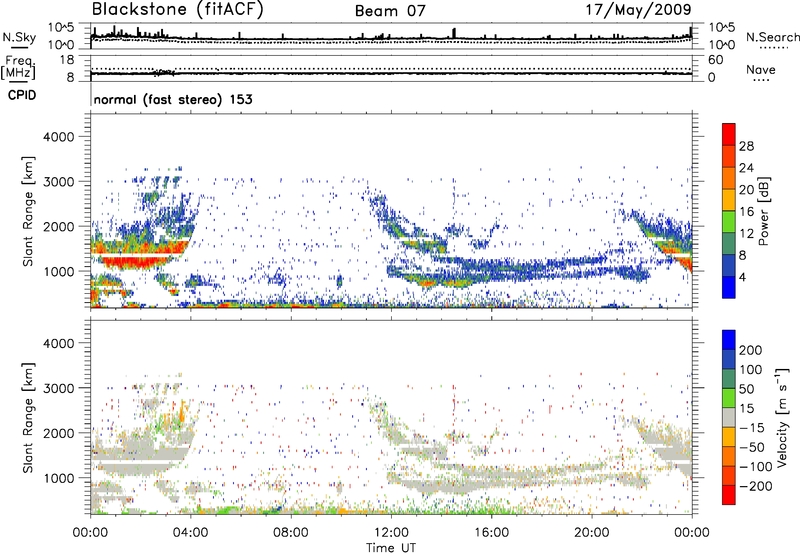Image resolution: width=800 pixels, height=554 pixels.
Task: Click the '28' label on power colorbar
Action: pos(746,146)
